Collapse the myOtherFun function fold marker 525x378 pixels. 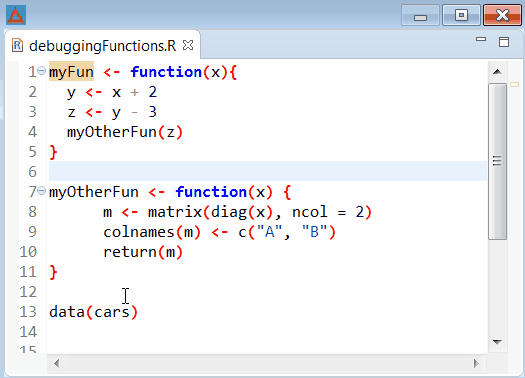point(42,191)
